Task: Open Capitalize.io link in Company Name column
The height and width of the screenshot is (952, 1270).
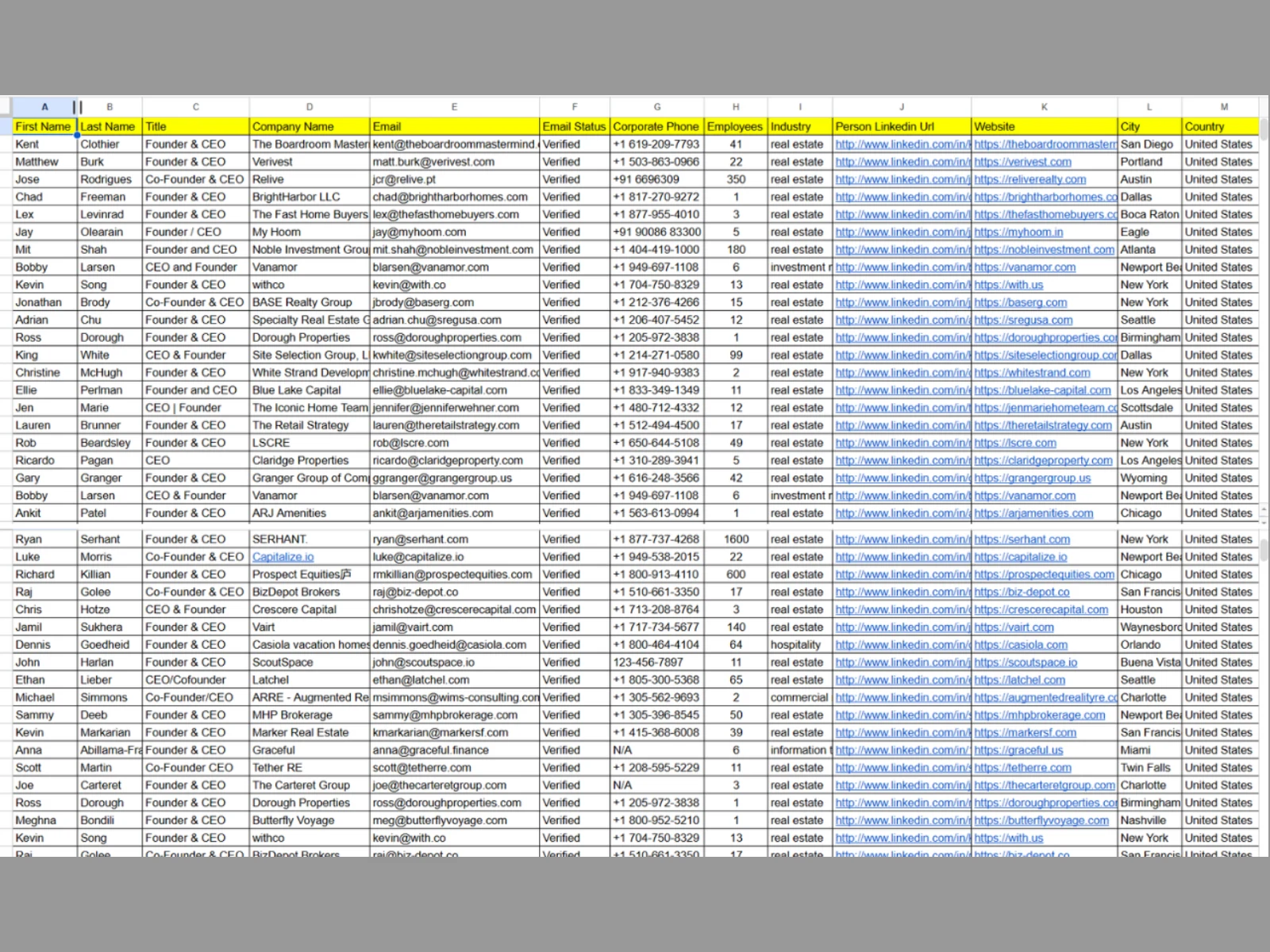Action: coord(283,557)
